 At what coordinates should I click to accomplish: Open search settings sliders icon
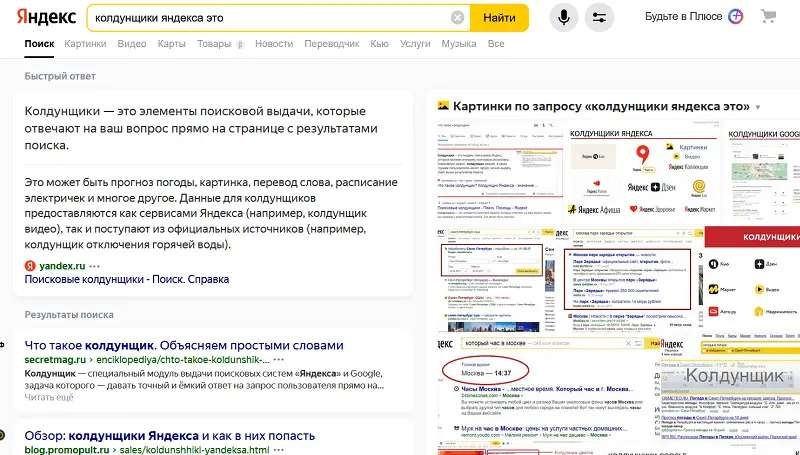(x=599, y=17)
